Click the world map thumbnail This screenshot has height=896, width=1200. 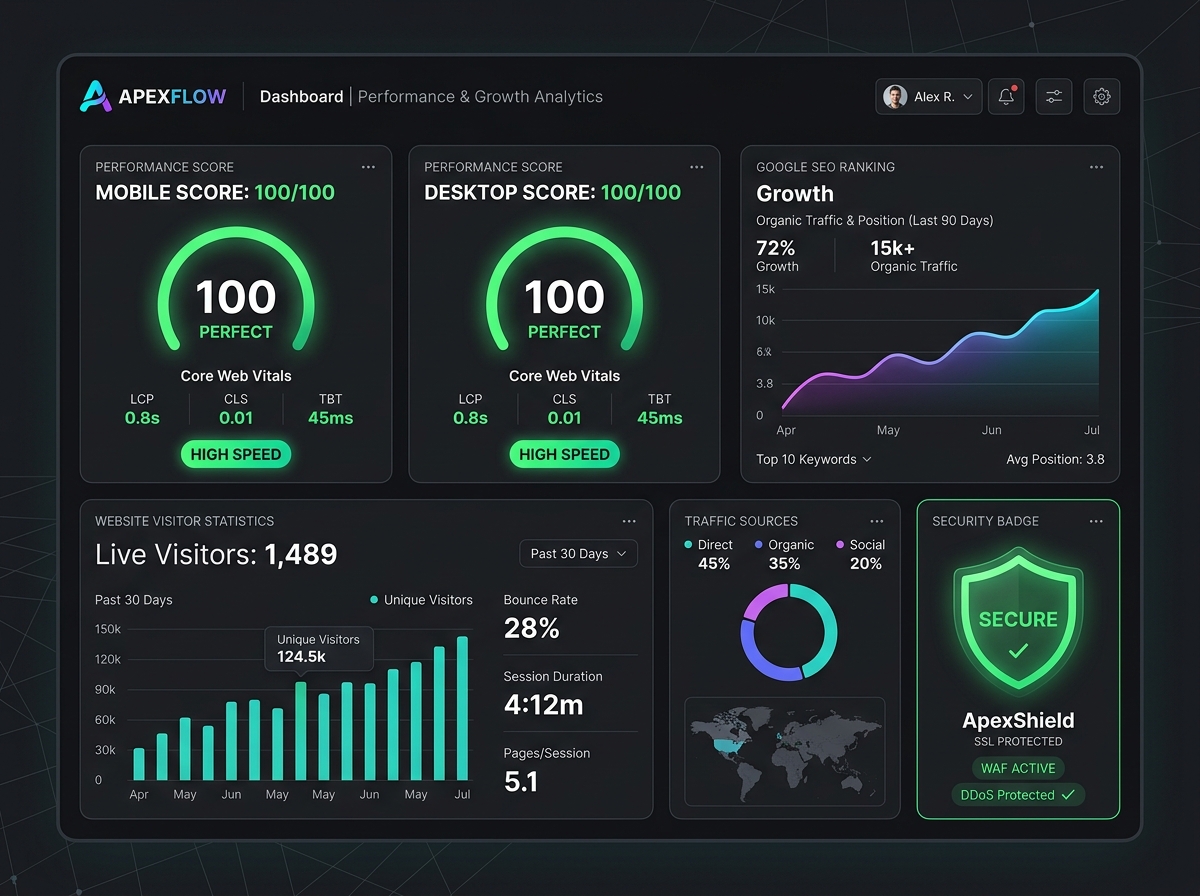click(x=785, y=751)
